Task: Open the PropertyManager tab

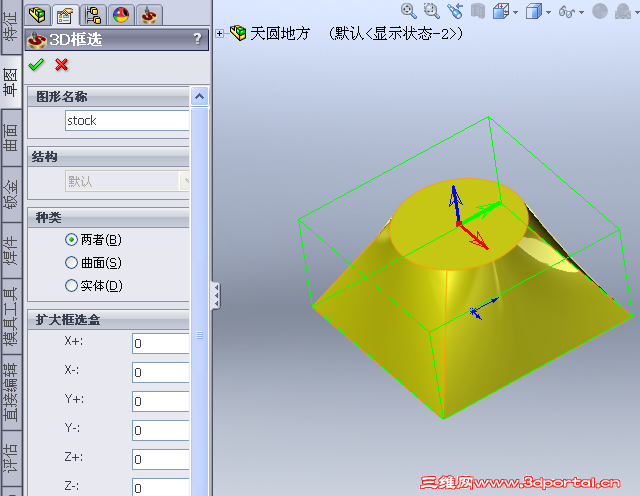Action: 65,16
